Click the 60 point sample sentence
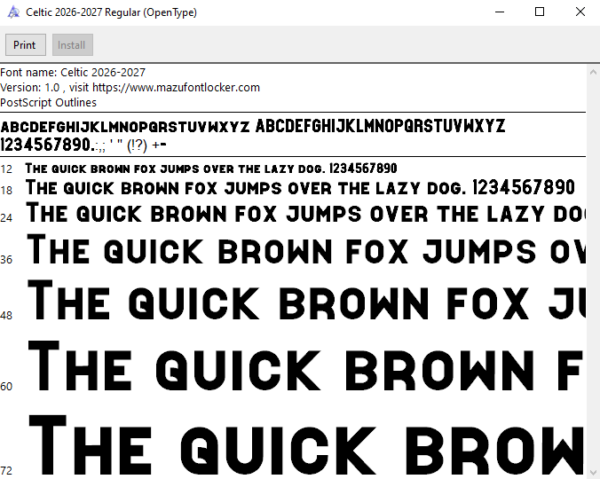This screenshot has height=479, width=600. 306,367
